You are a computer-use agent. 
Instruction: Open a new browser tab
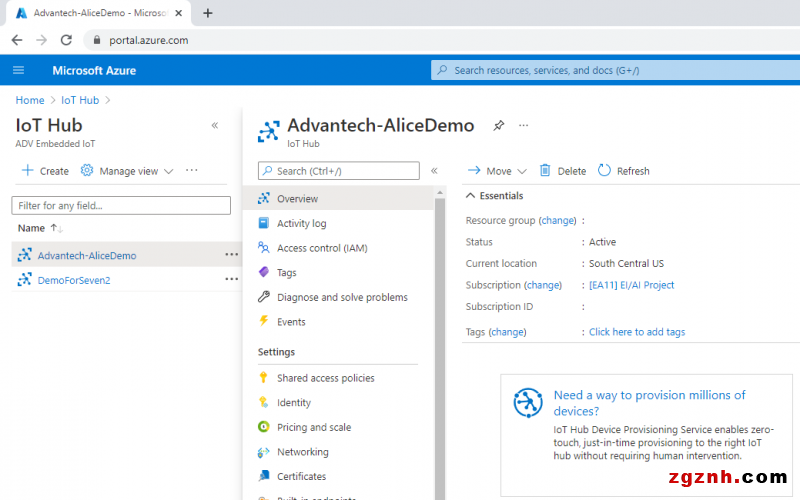(208, 13)
